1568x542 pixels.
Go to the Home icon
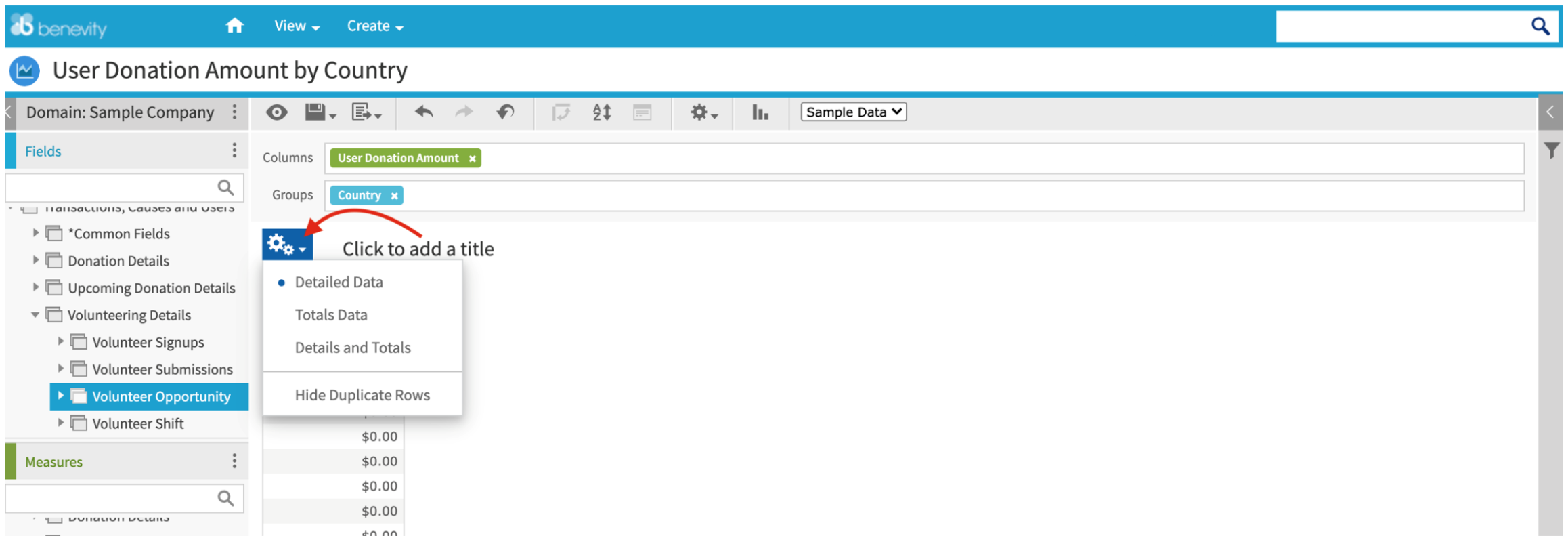pyautogui.click(x=234, y=26)
